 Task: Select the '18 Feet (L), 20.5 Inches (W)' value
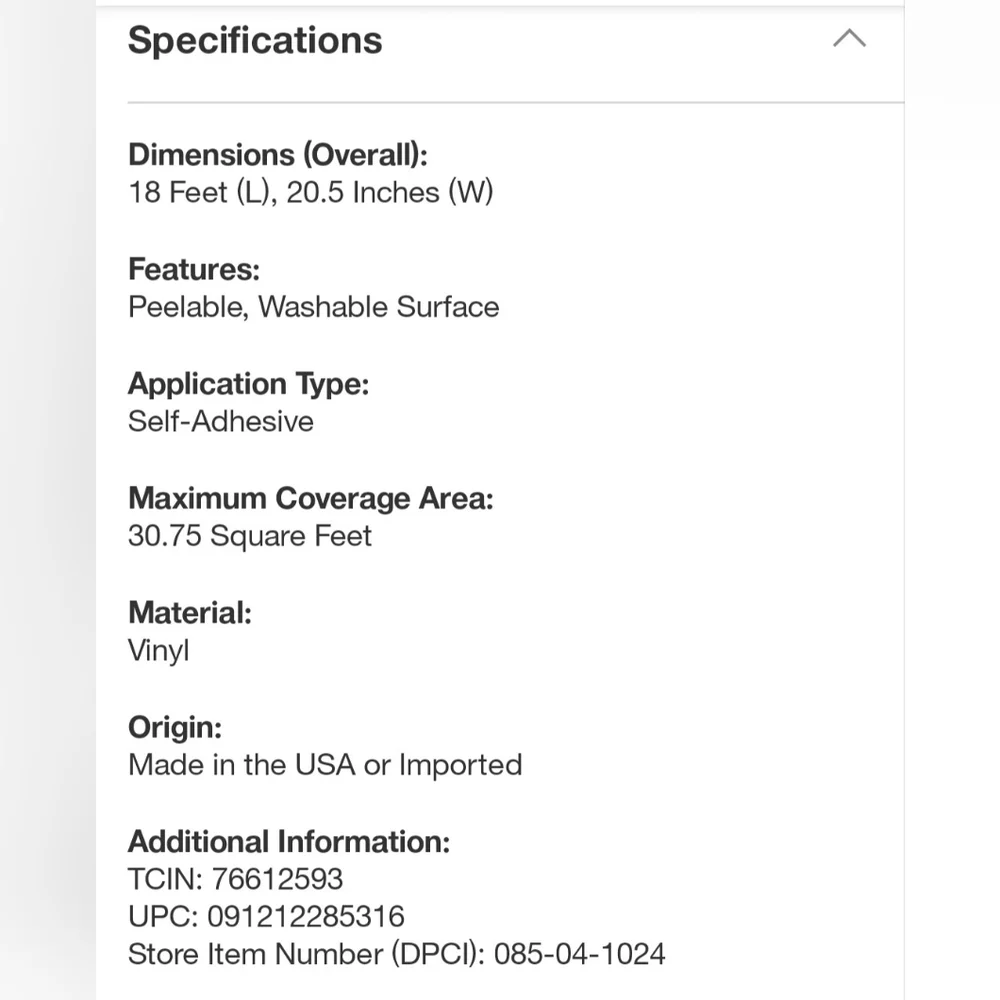pos(311,192)
